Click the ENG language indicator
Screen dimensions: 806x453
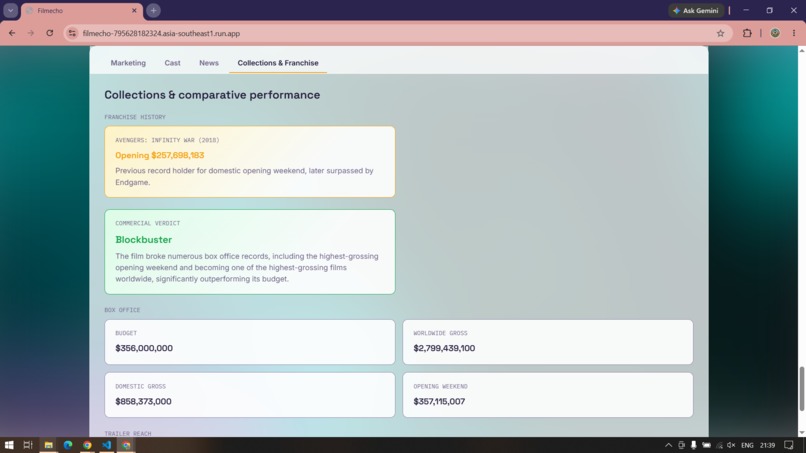click(x=747, y=445)
